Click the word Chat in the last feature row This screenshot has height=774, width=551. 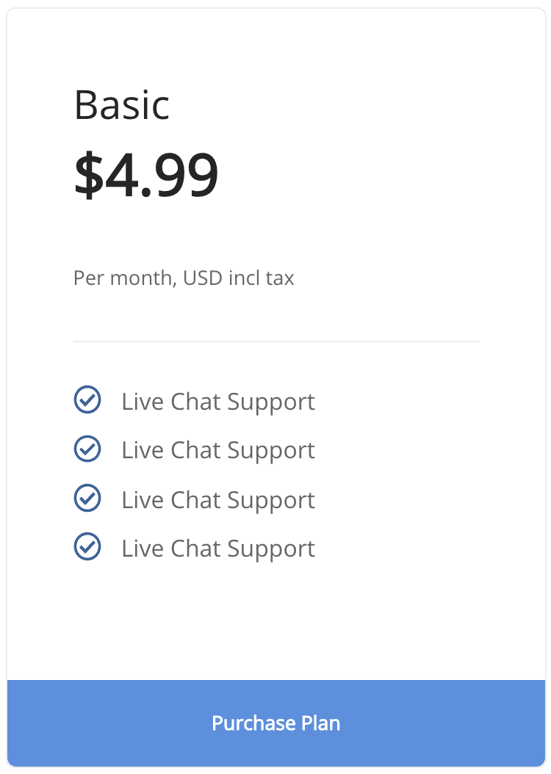click(x=196, y=548)
